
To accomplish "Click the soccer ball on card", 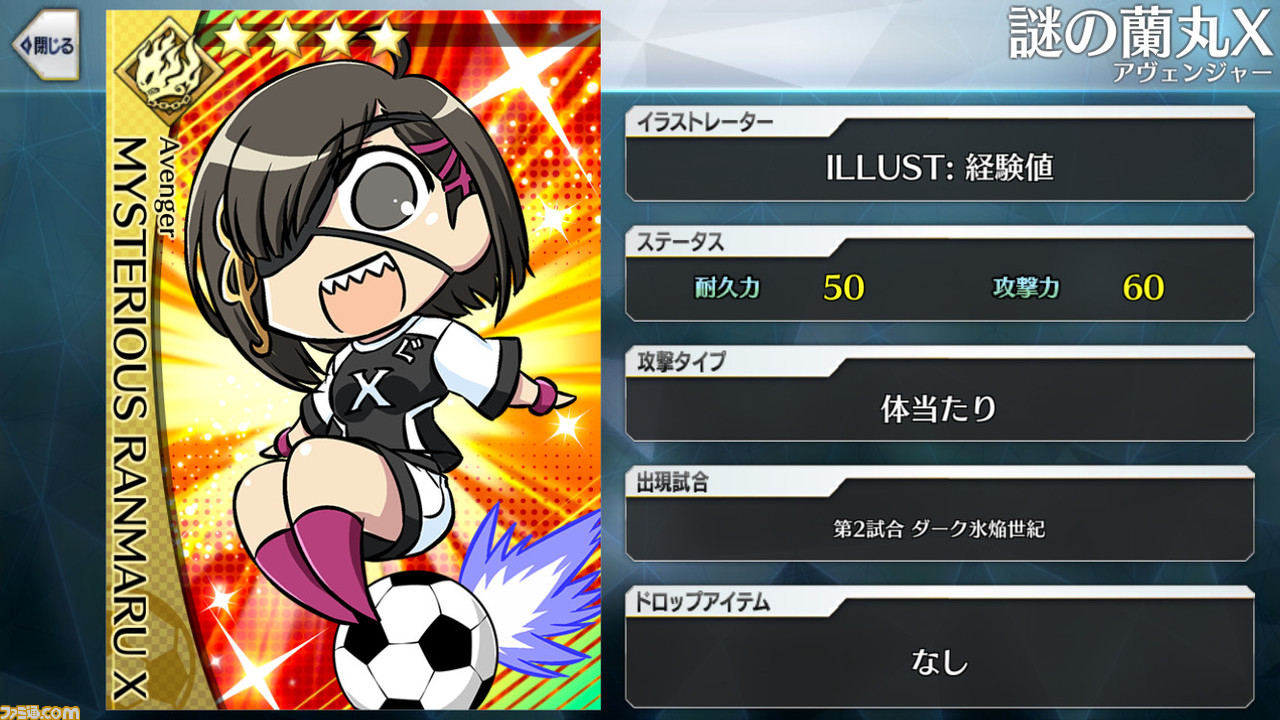I will click(415, 642).
